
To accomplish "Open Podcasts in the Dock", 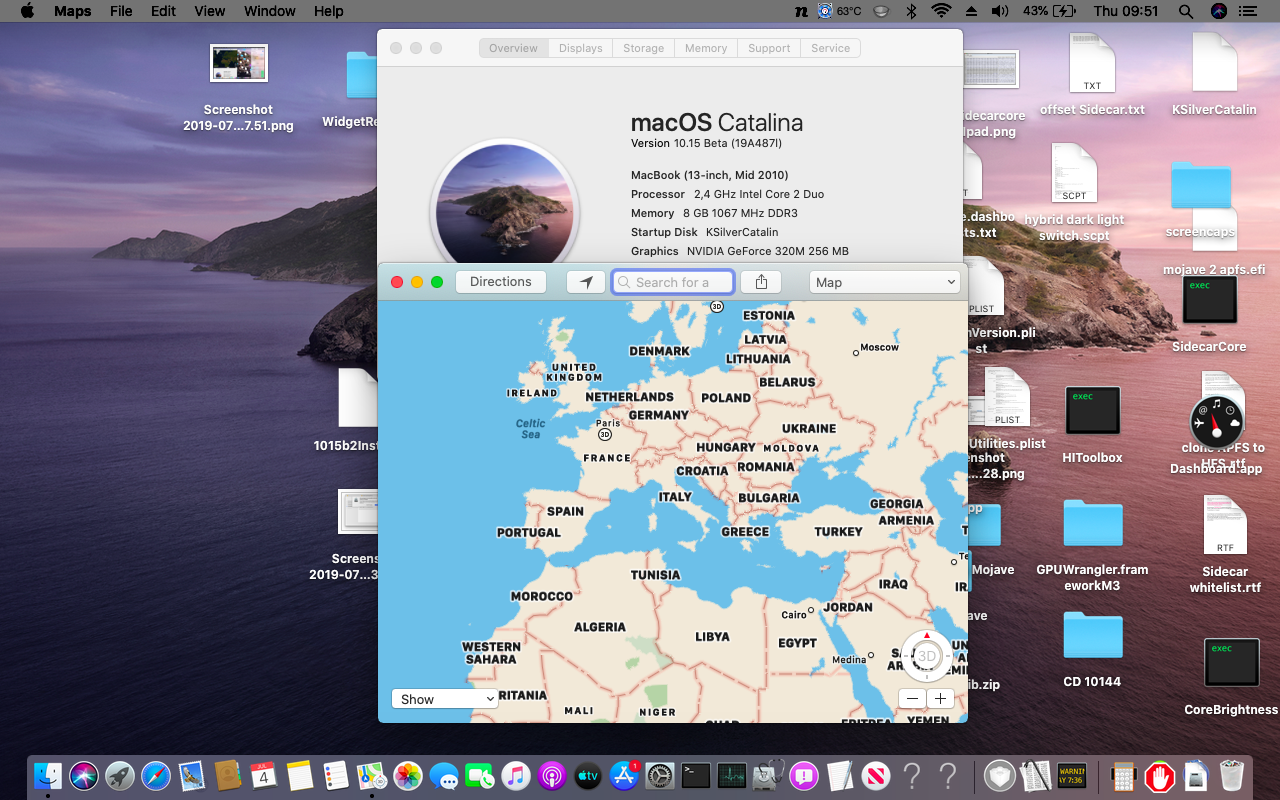I will tap(552, 775).
